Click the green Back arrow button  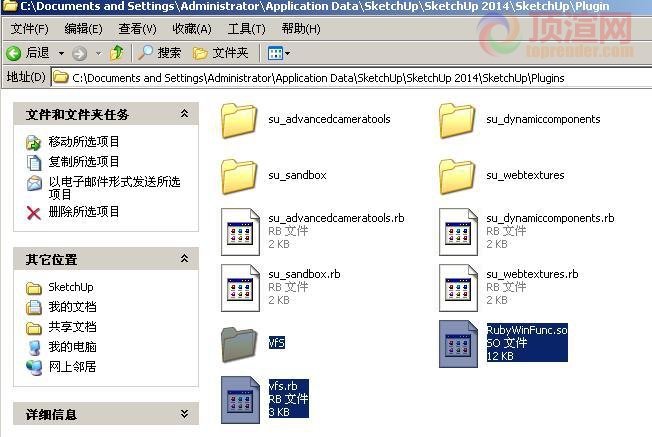tap(14, 53)
